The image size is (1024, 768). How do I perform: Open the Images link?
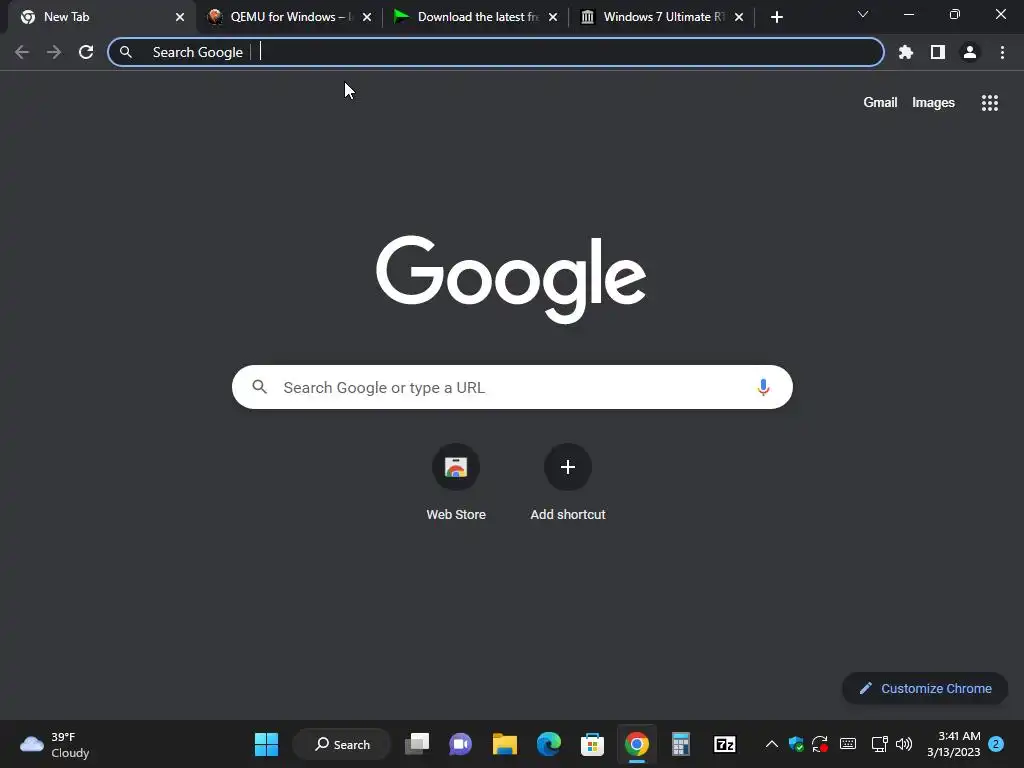pos(933,103)
